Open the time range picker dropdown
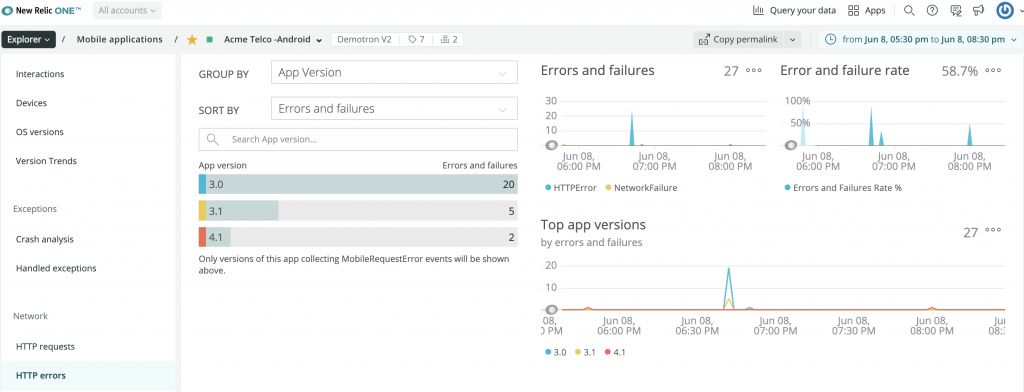The image size is (1024, 392). point(920,39)
